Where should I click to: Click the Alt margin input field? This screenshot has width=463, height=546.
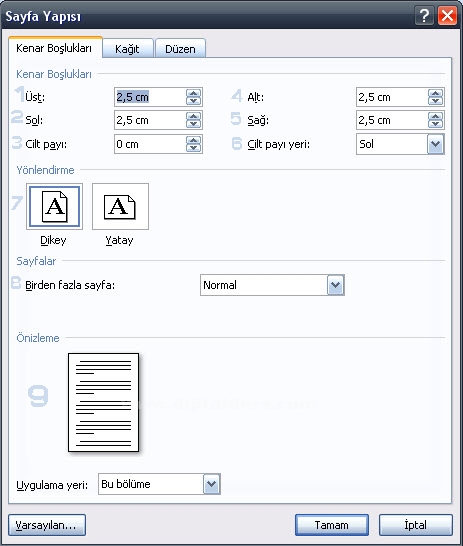pyautogui.click(x=392, y=97)
